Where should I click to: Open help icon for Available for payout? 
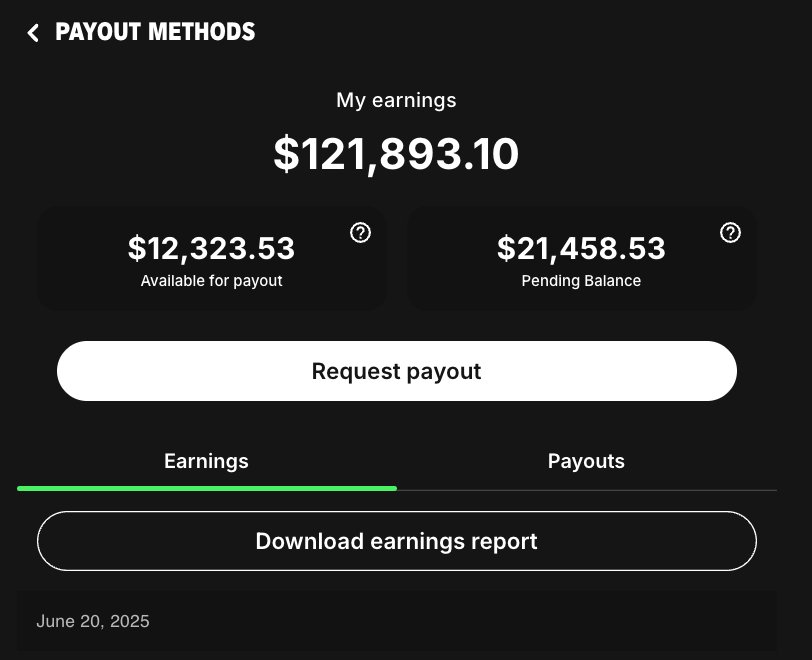361,233
